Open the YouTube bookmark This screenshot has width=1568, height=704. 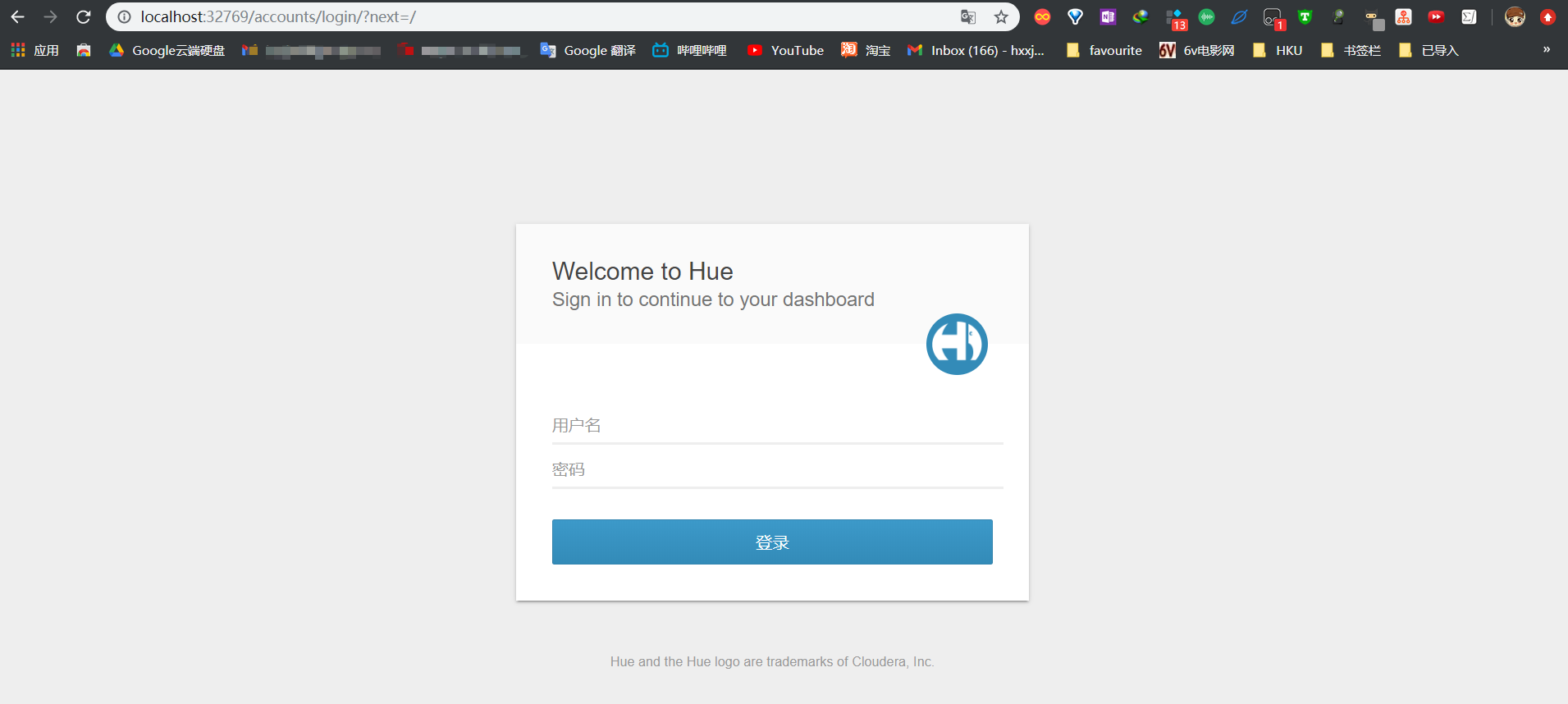pos(785,50)
